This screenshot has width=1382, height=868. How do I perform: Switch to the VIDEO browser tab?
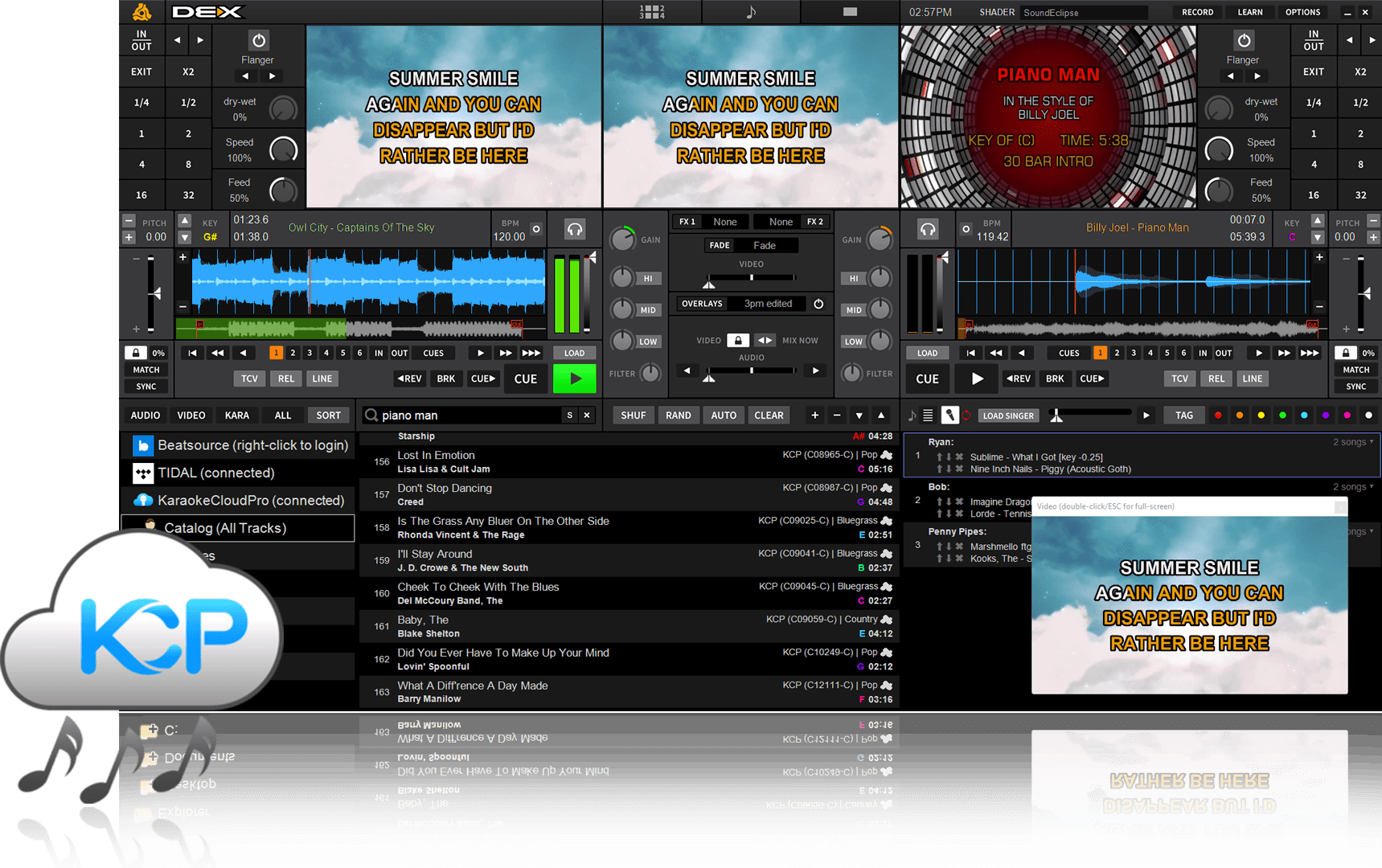[x=191, y=415]
